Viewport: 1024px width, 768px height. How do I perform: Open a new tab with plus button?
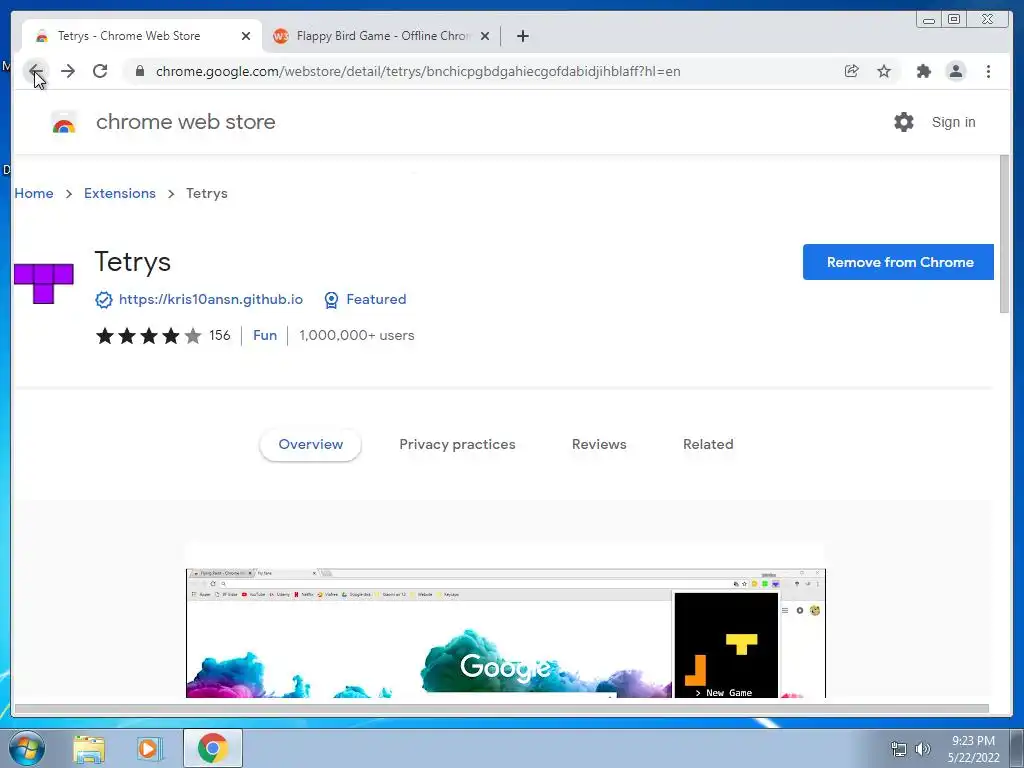point(522,36)
